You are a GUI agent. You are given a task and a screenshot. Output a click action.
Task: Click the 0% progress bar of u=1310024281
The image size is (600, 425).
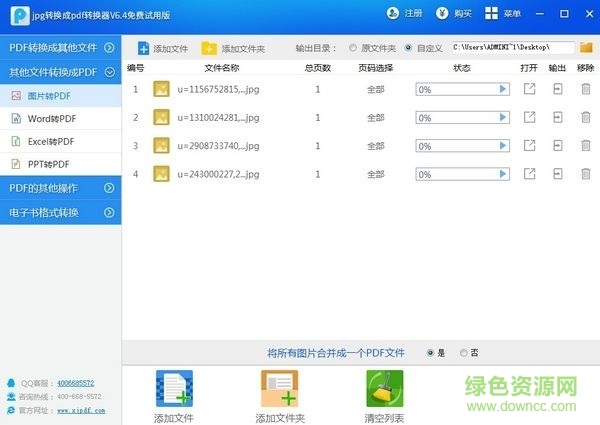(463, 117)
